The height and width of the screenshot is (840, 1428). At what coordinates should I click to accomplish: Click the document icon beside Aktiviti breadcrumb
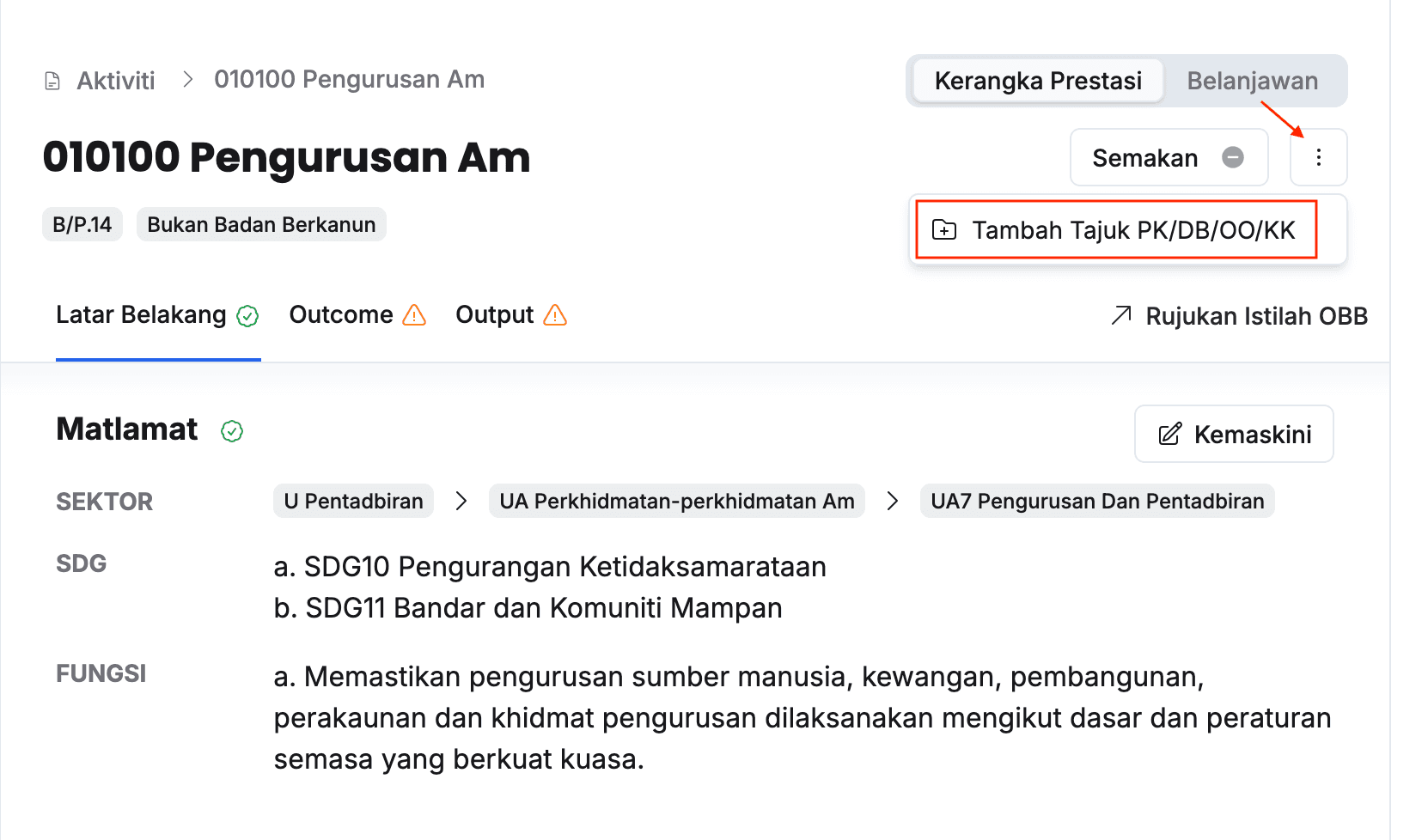(52, 81)
